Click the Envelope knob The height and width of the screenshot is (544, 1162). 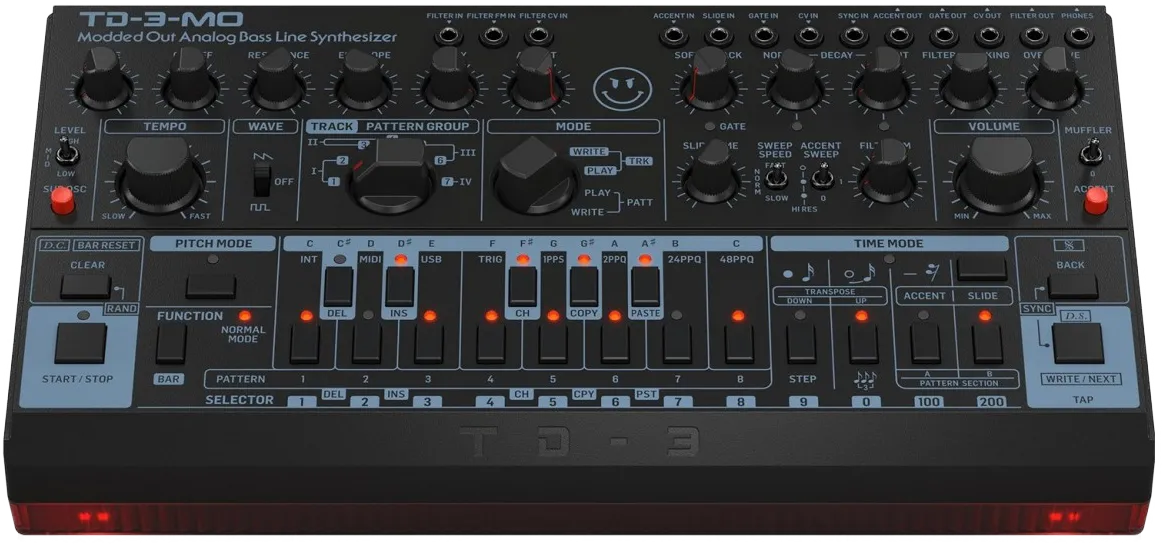(x=362, y=82)
